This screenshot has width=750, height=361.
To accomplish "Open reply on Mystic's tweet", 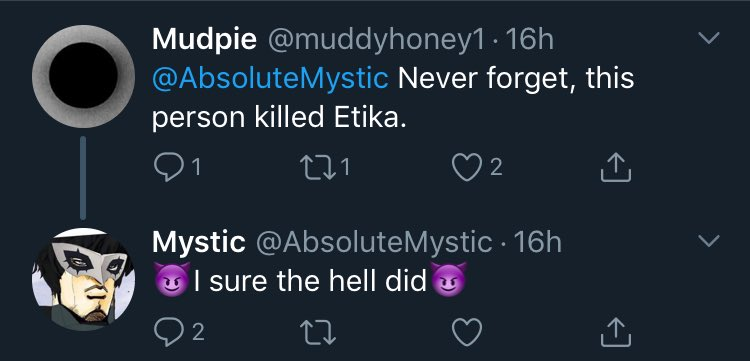I will pyautogui.click(x=165, y=333).
